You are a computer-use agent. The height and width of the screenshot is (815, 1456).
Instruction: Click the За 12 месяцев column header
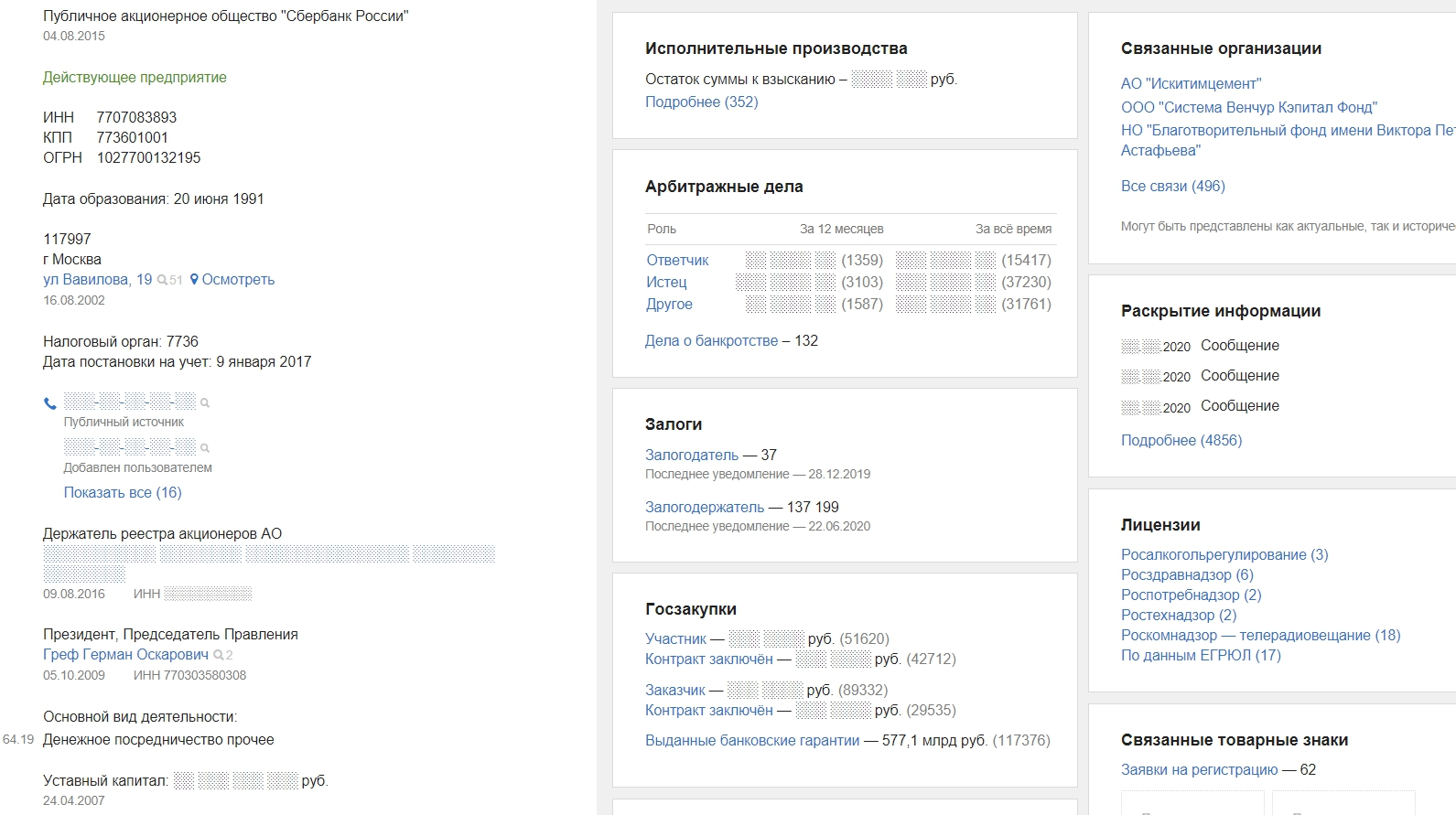(841, 229)
